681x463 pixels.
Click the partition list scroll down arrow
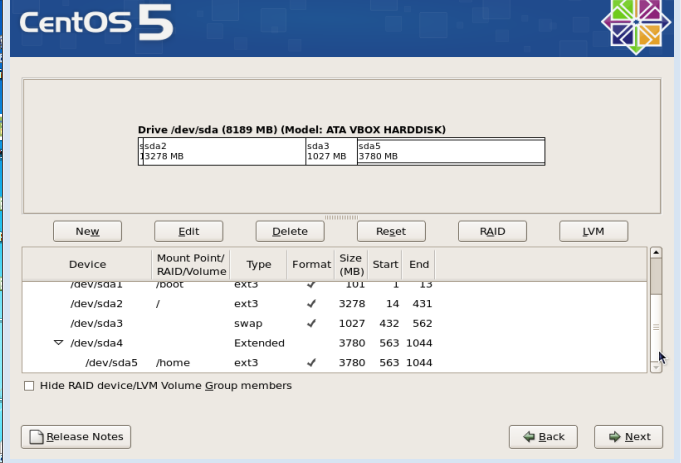coord(656,367)
